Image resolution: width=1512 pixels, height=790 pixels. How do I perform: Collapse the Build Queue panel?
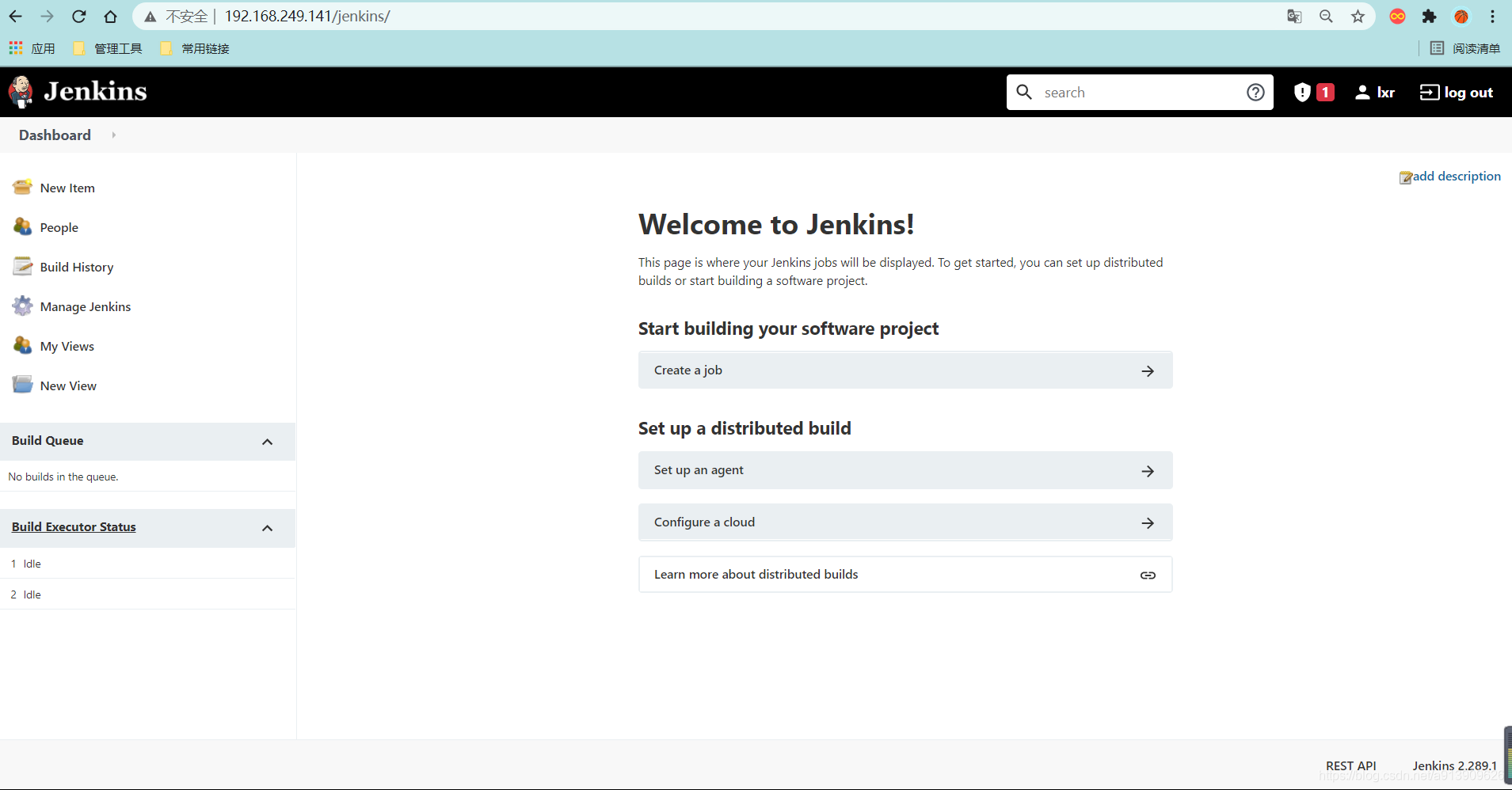267,442
